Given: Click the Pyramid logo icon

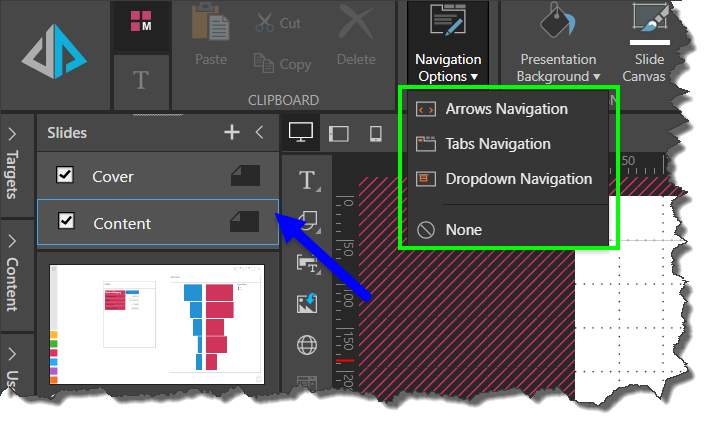Looking at the screenshot, I should pos(54,51).
